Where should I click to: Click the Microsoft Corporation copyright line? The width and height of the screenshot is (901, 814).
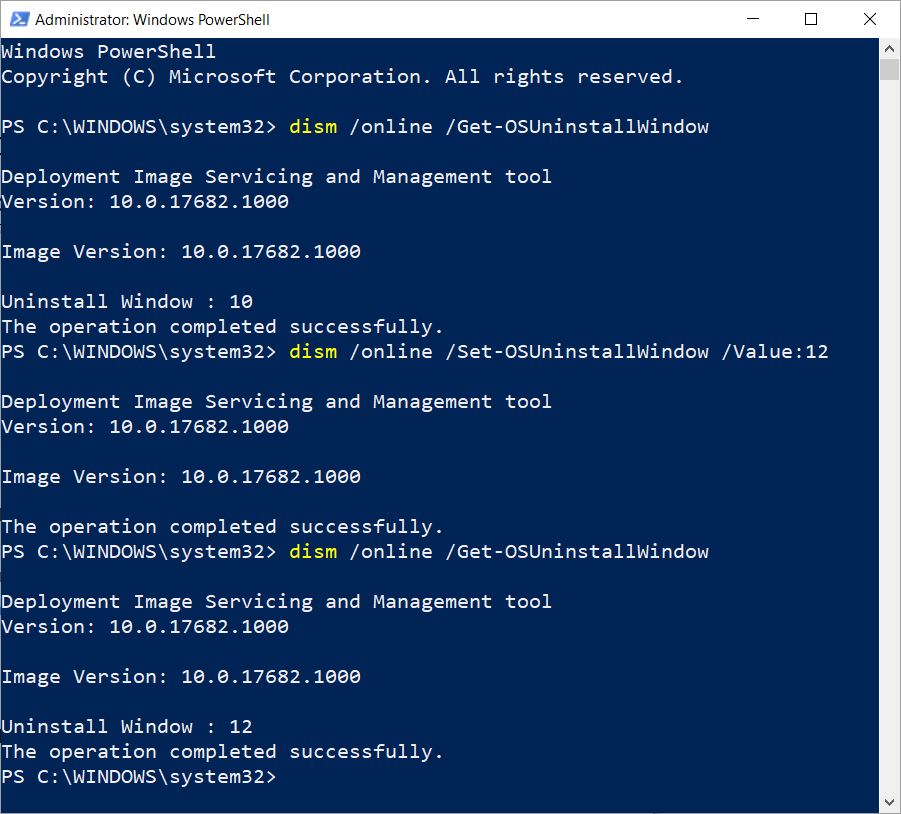pos(342,77)
